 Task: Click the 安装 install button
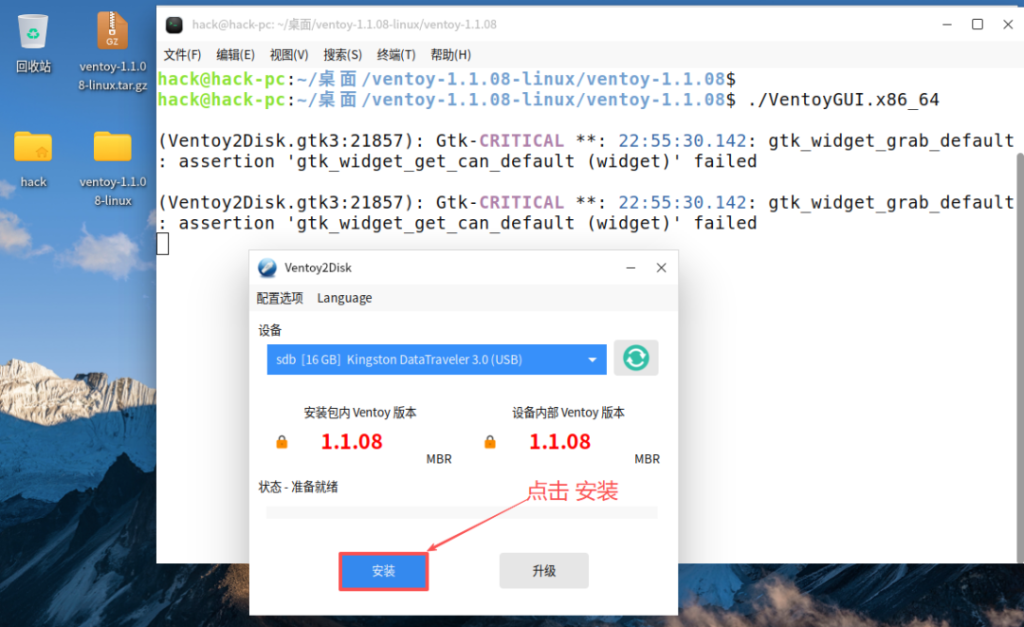[x=383, y=570]
